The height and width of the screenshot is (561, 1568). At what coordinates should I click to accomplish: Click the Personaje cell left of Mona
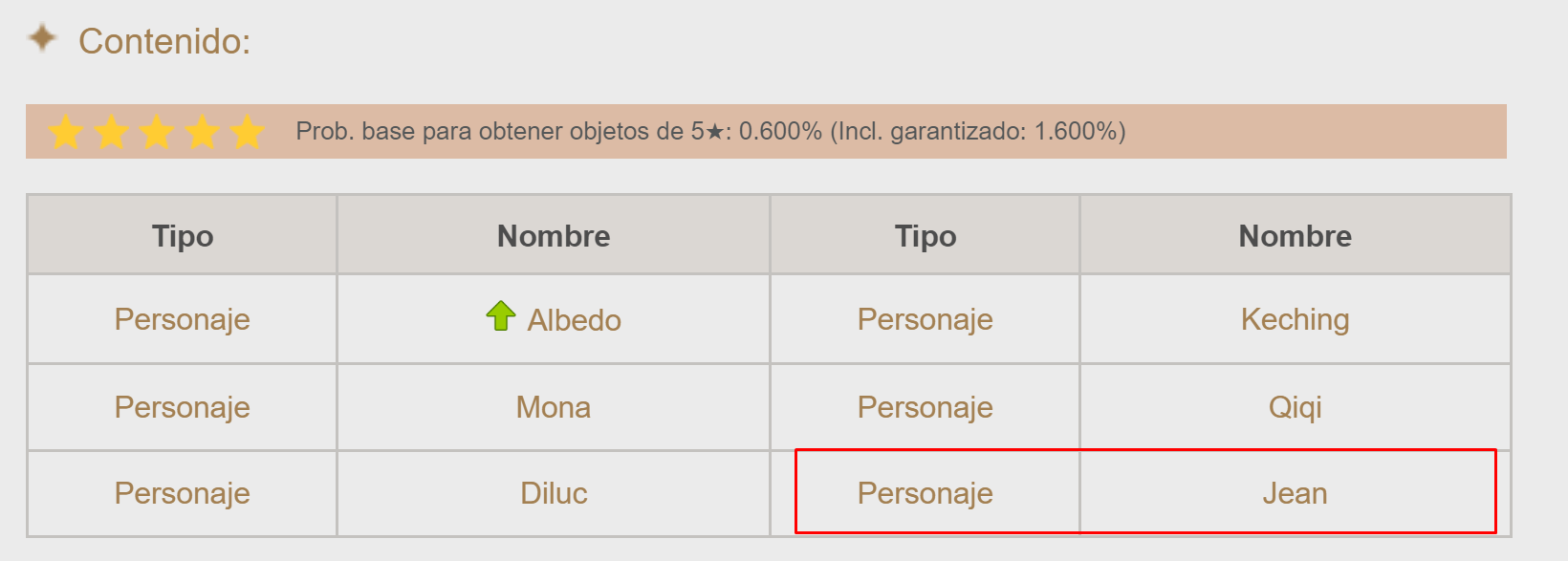point(183,407)
